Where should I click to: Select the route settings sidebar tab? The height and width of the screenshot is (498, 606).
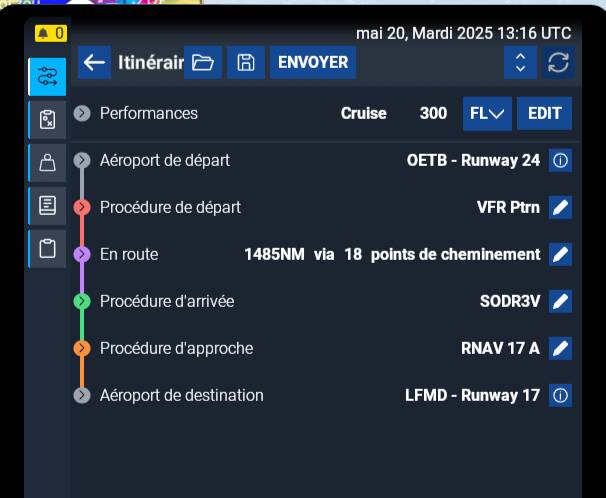pyautogui.click(x=48, y=77)
